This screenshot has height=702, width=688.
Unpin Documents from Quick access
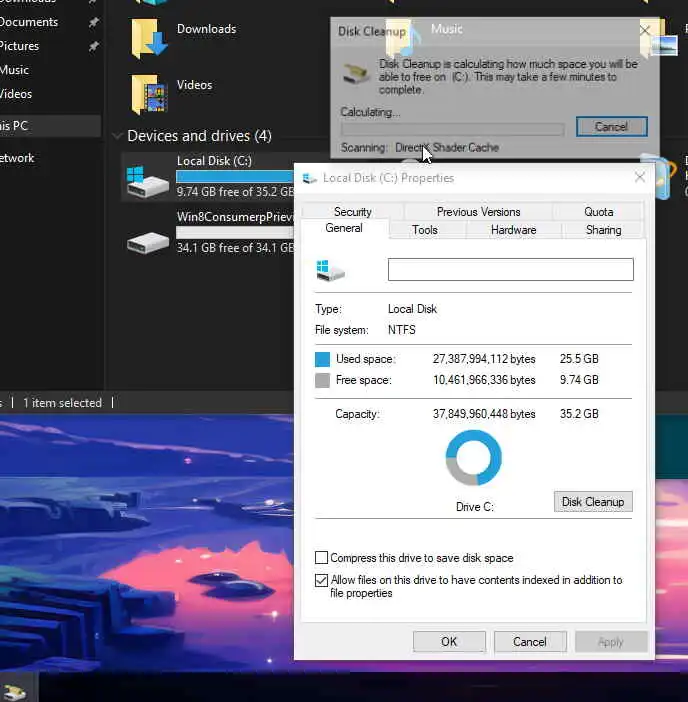94,22
